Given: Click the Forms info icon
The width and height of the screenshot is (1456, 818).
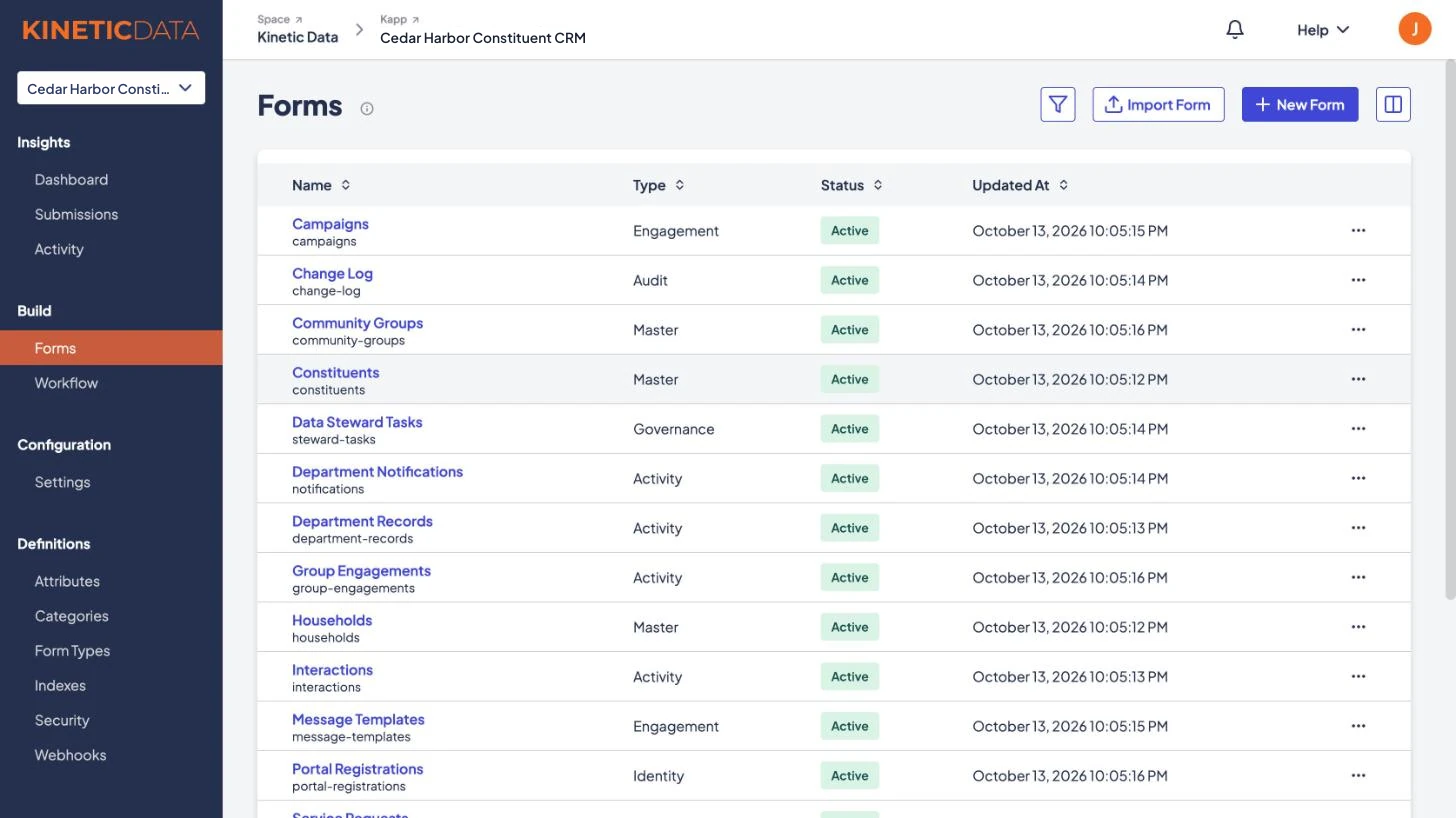Looking at the screenshot, I should click(367, 109).
